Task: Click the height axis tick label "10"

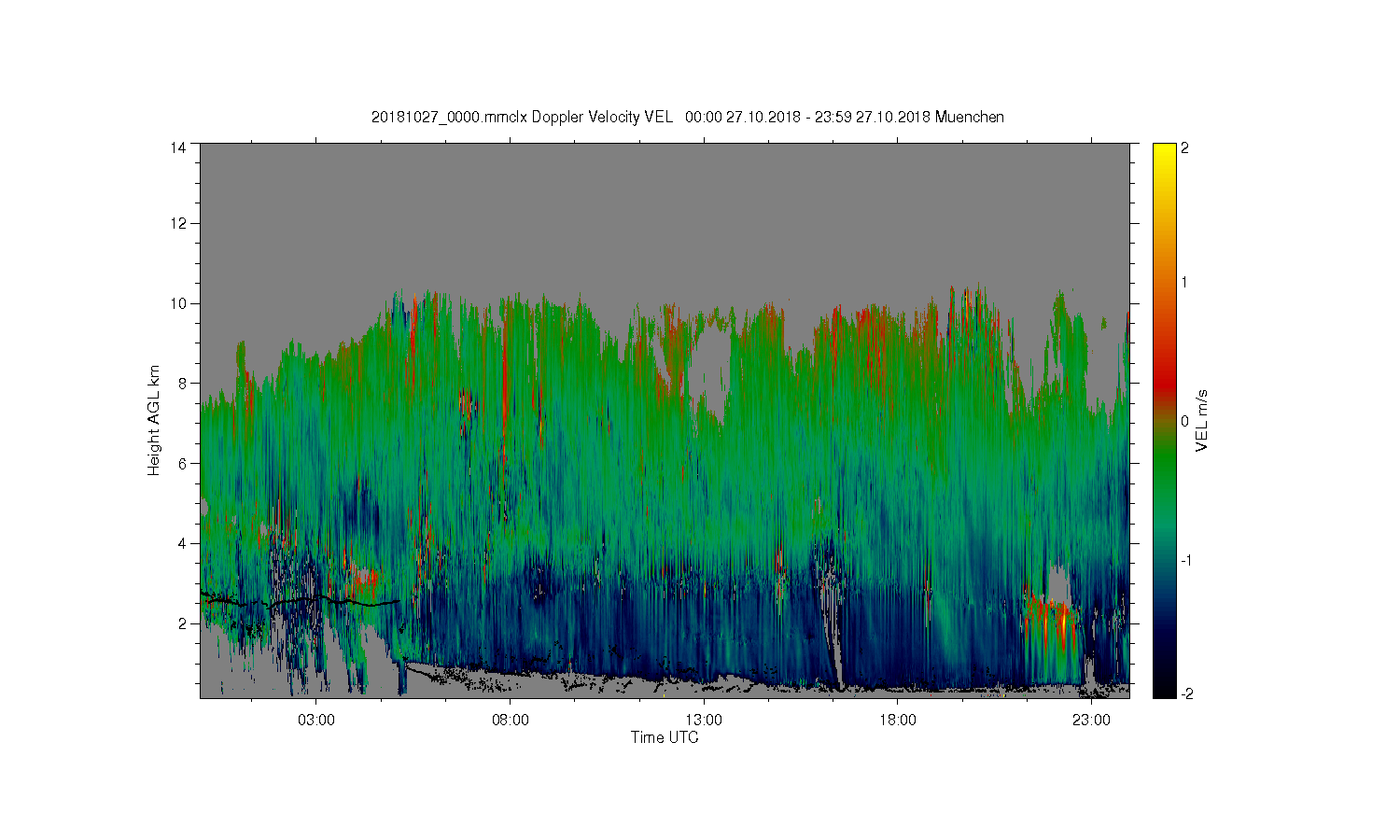Action: click(178, 303)
